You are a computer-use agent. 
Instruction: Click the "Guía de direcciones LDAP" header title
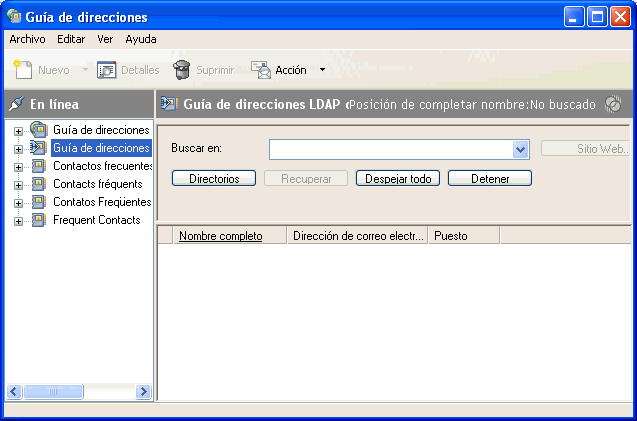pyautogui.click(x=262, y=104)
